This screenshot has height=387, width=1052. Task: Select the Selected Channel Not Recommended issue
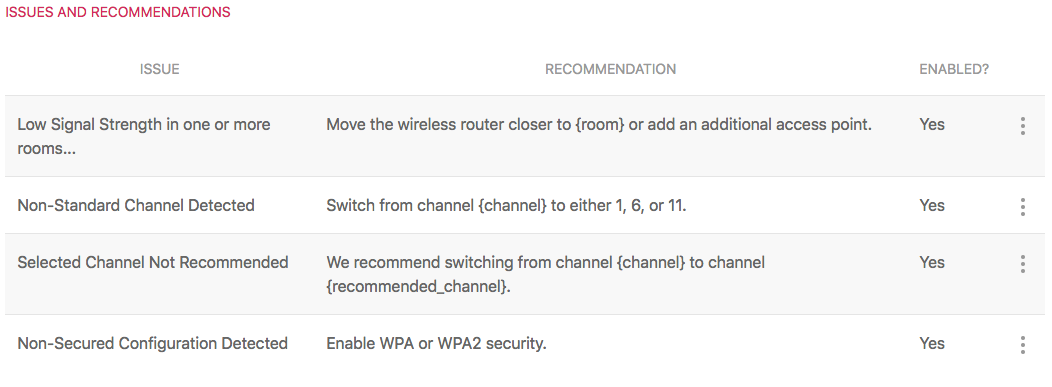click(x=153, y=262)
